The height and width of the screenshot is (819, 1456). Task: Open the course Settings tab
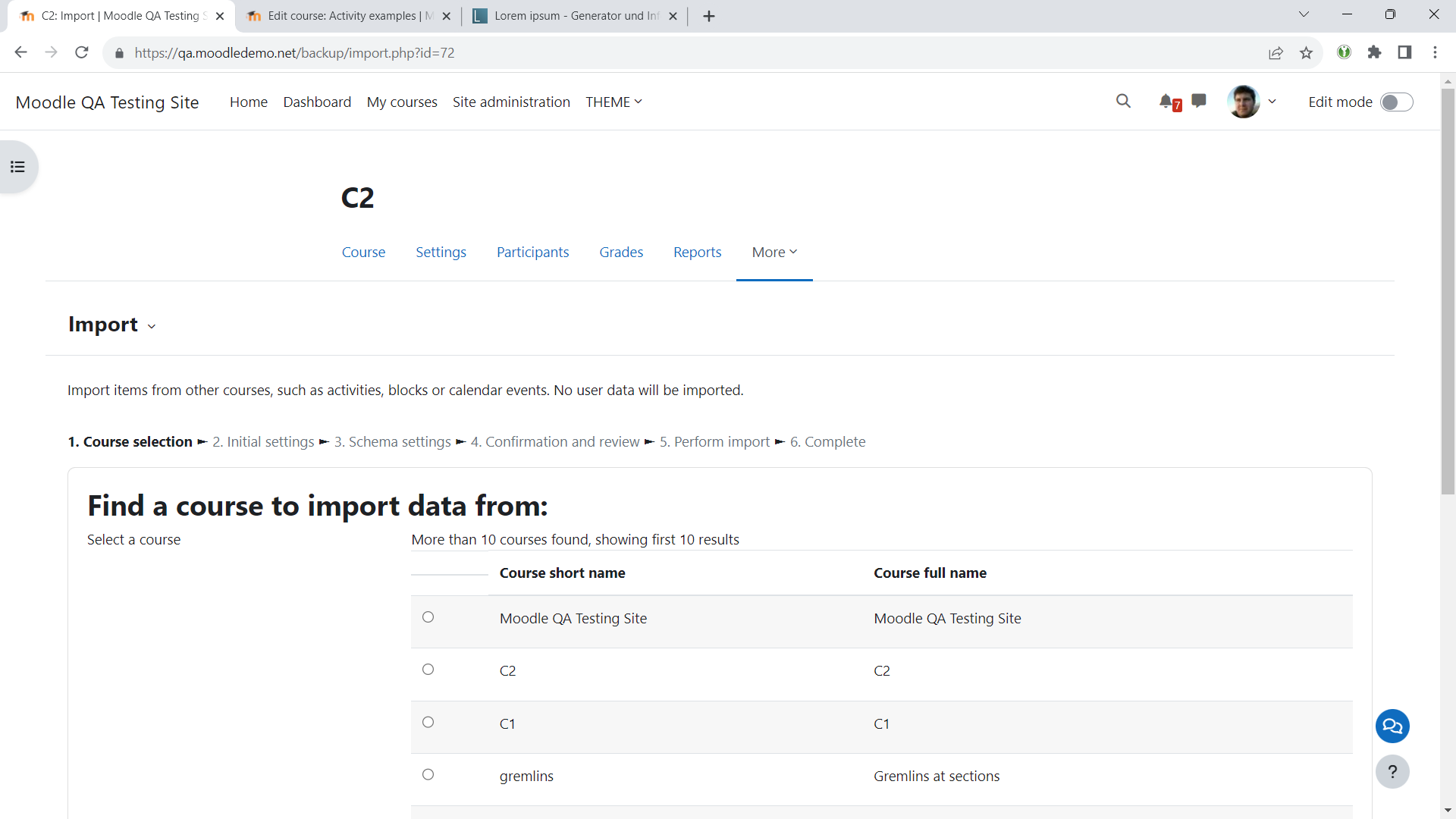point(441,253)
